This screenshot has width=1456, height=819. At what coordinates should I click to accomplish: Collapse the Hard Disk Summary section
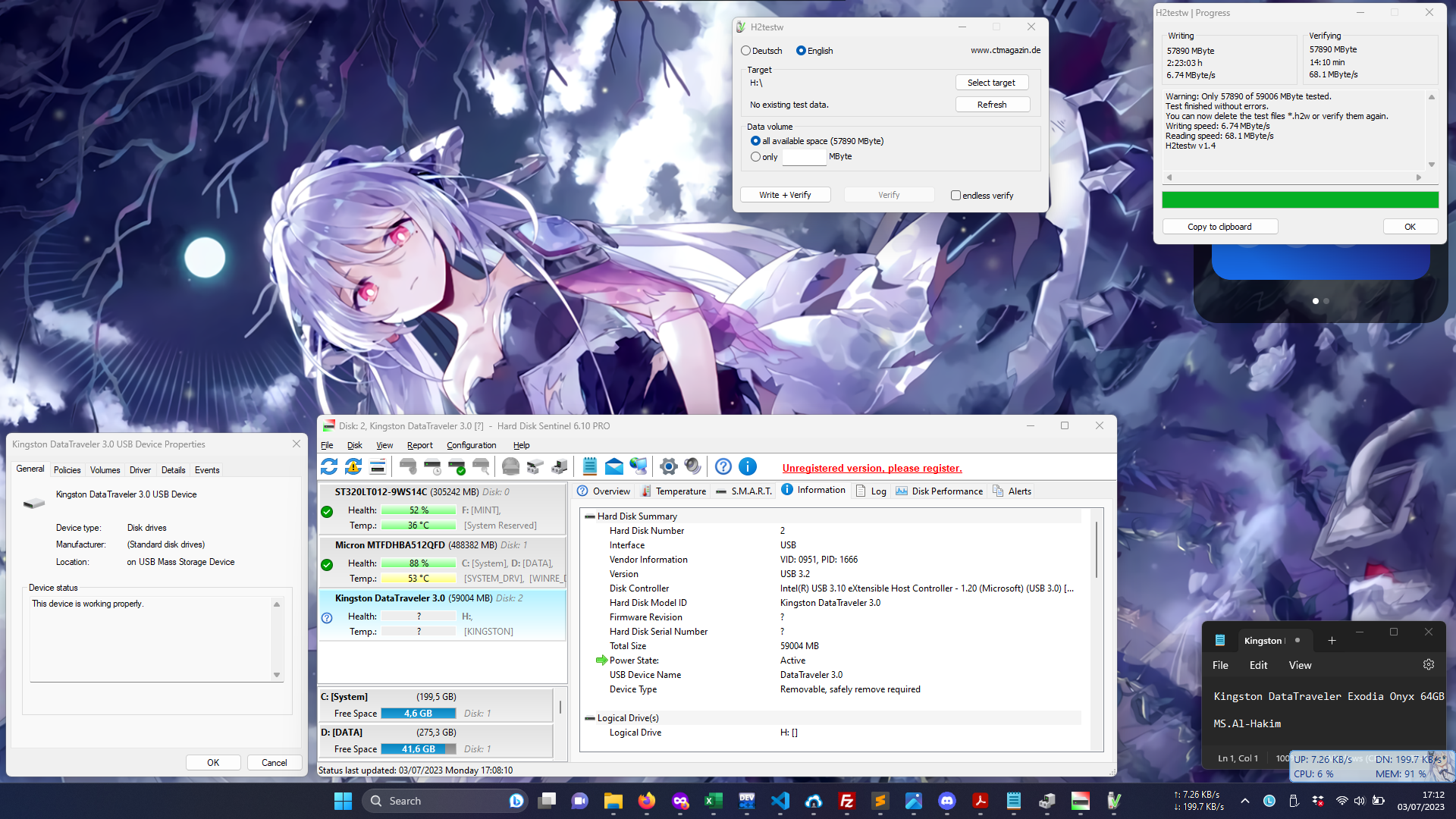[x=589, y=516]
